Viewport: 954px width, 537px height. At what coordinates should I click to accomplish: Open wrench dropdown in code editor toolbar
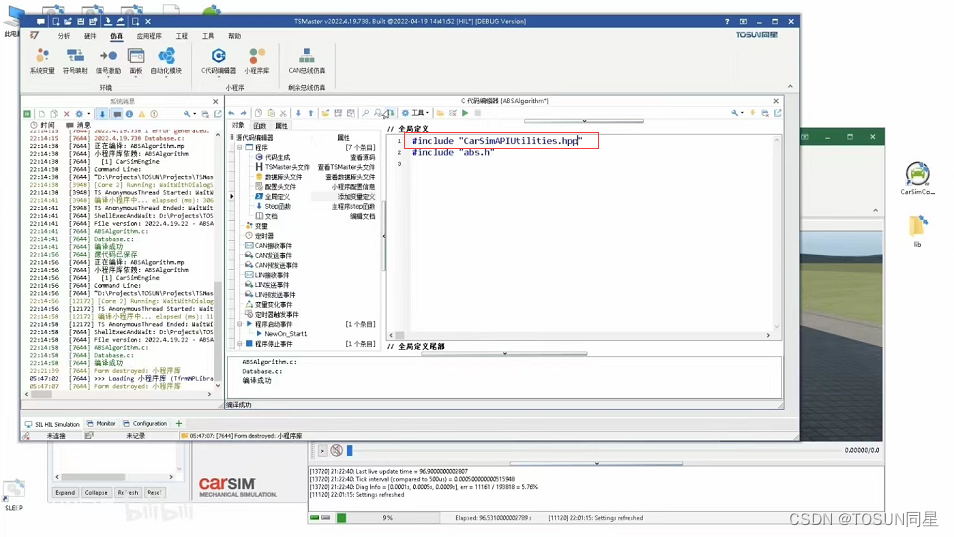click(x=737, y=113)
